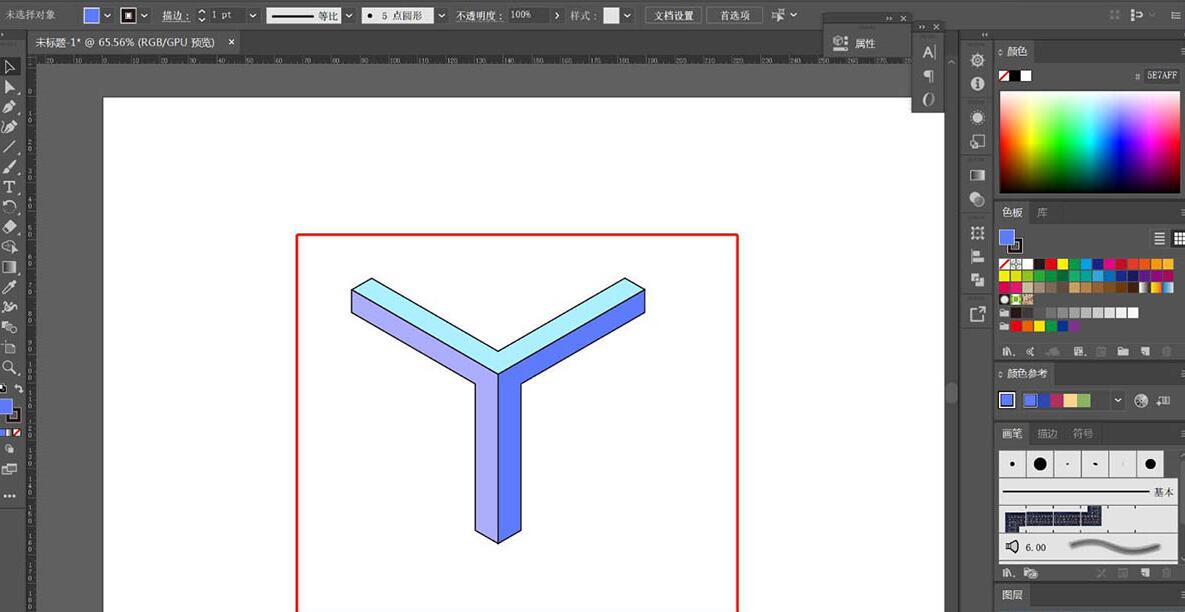Screen dimensions: 1185x612
Task: Switch to the 描边 (Stroke) tab
Action: tap(1047, 433)
